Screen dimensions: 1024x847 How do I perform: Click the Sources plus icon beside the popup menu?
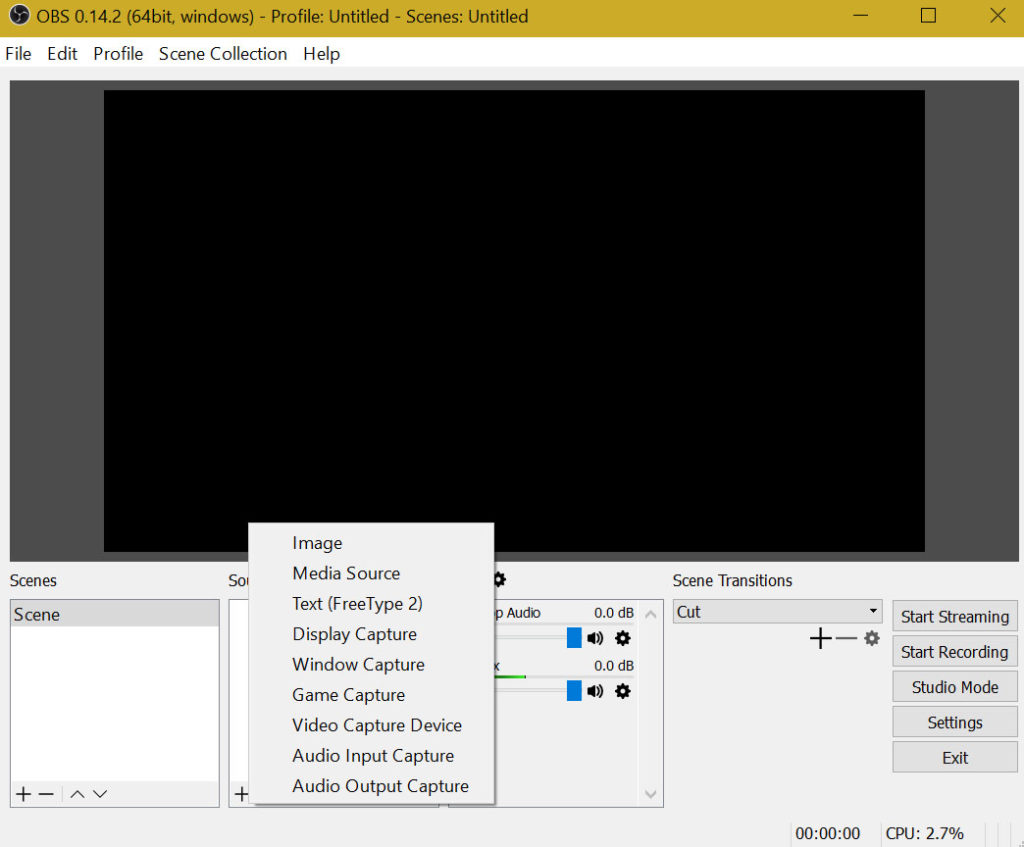click(x=241, y=794)
